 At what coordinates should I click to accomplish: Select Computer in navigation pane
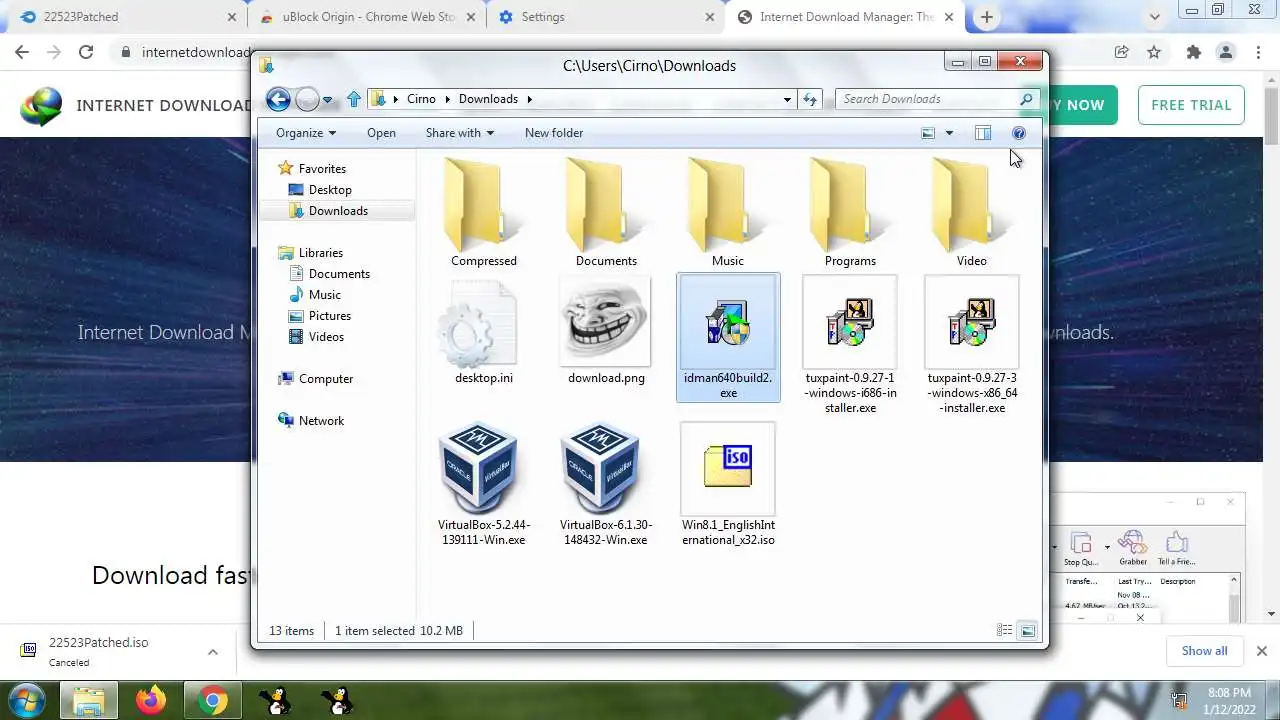[x=316, y=379]
